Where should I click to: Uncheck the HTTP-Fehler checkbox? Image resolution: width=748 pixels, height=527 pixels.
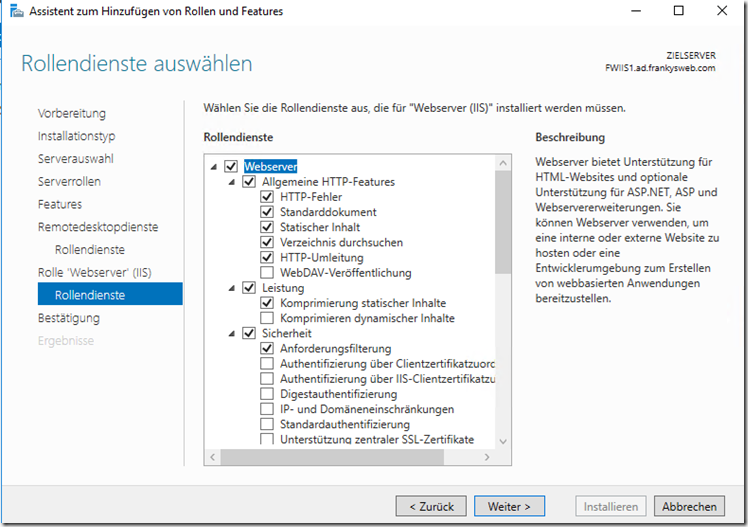267,197
